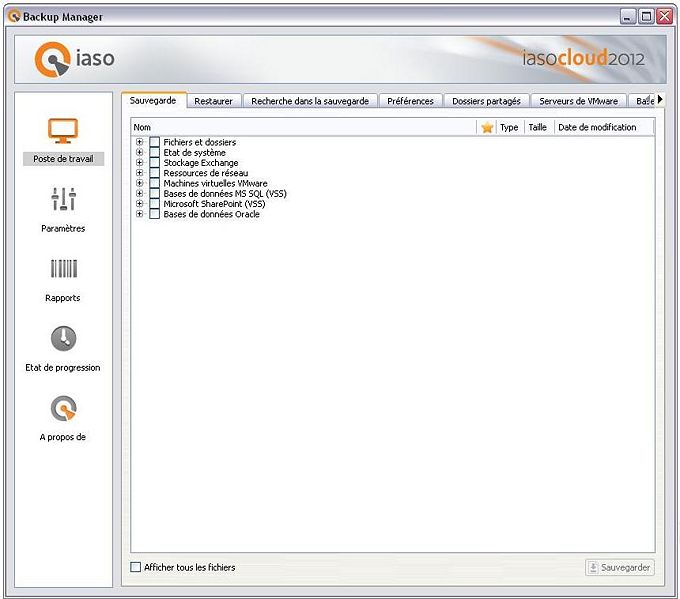Image resolution: width=680 pixels, height=599 pixels.
Task: Select Machines virtuelles VMware row text
Action: tap(215, 183)
